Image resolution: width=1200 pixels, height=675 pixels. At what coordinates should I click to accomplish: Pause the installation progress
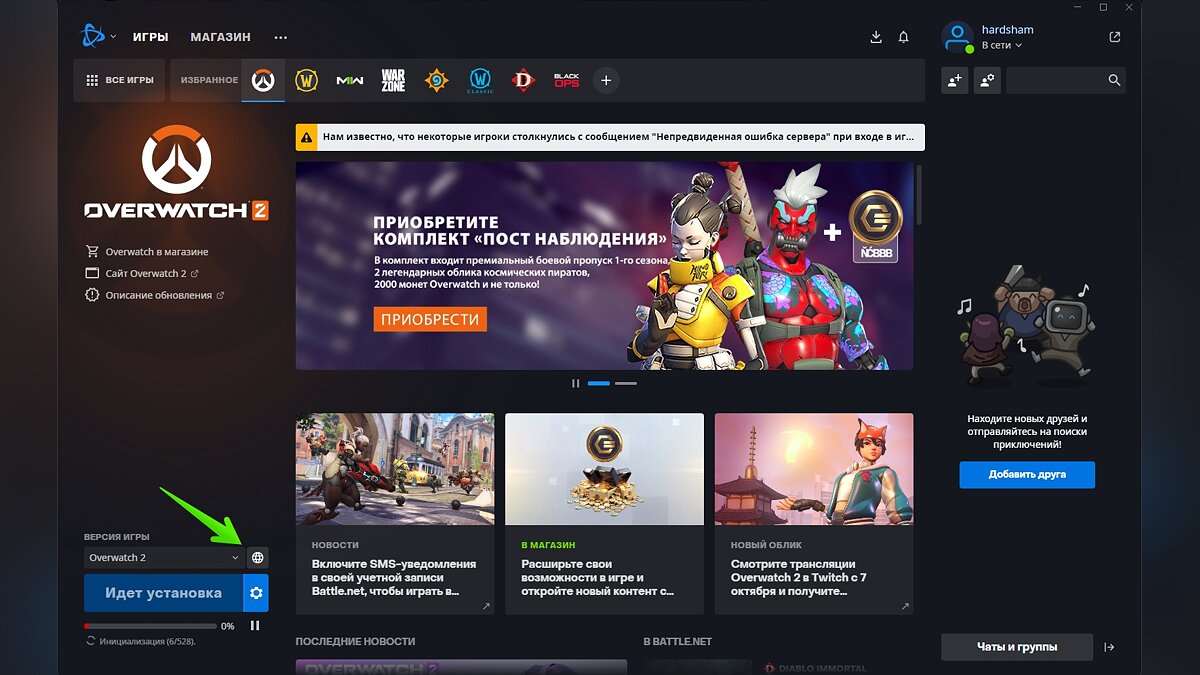click(255, 626)
